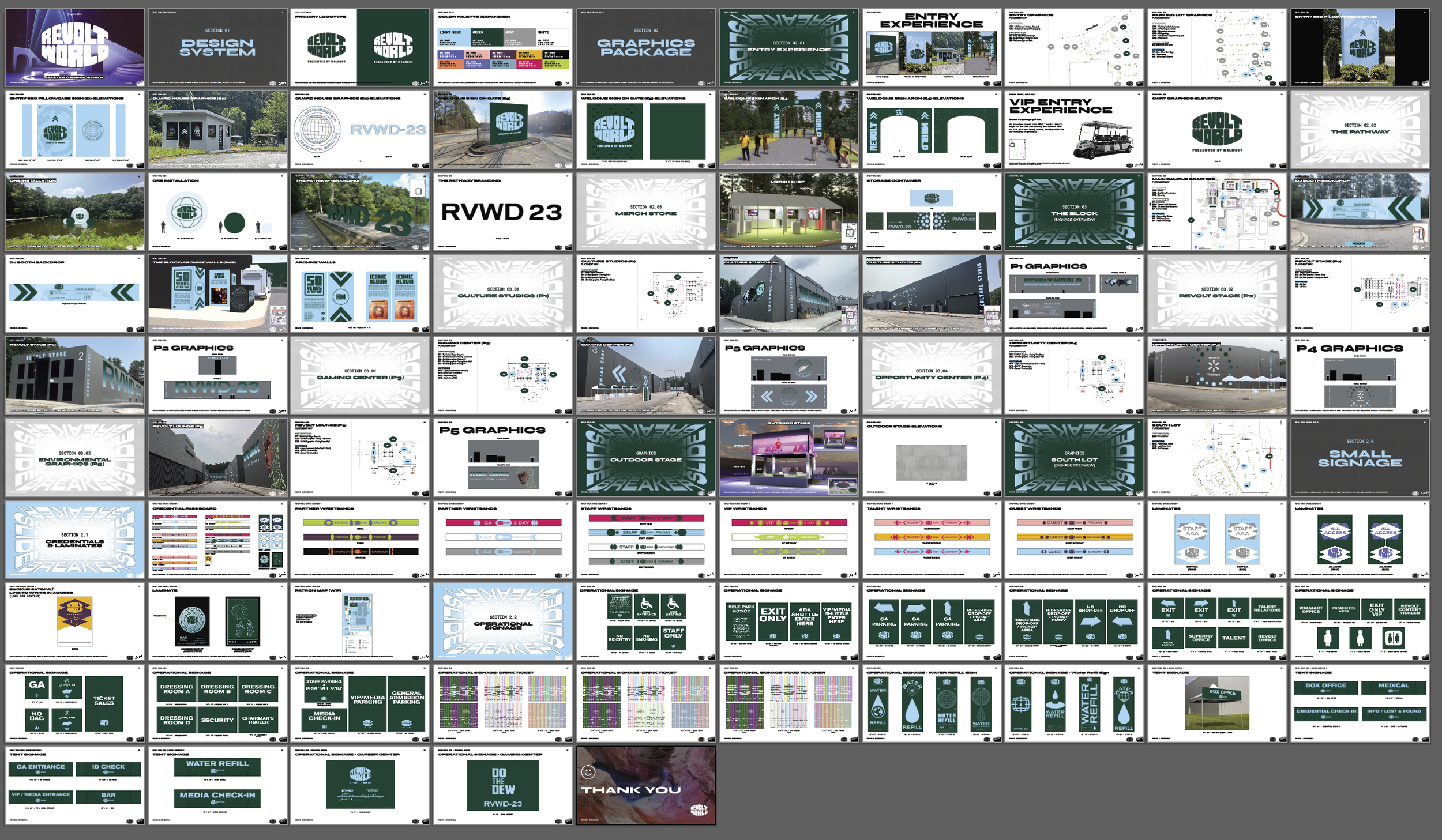The height and width of the screenshot is (840, 1442).
Task: Open the Laminates slide showing Staff AAA badges
Action: tap(1217, 540)
